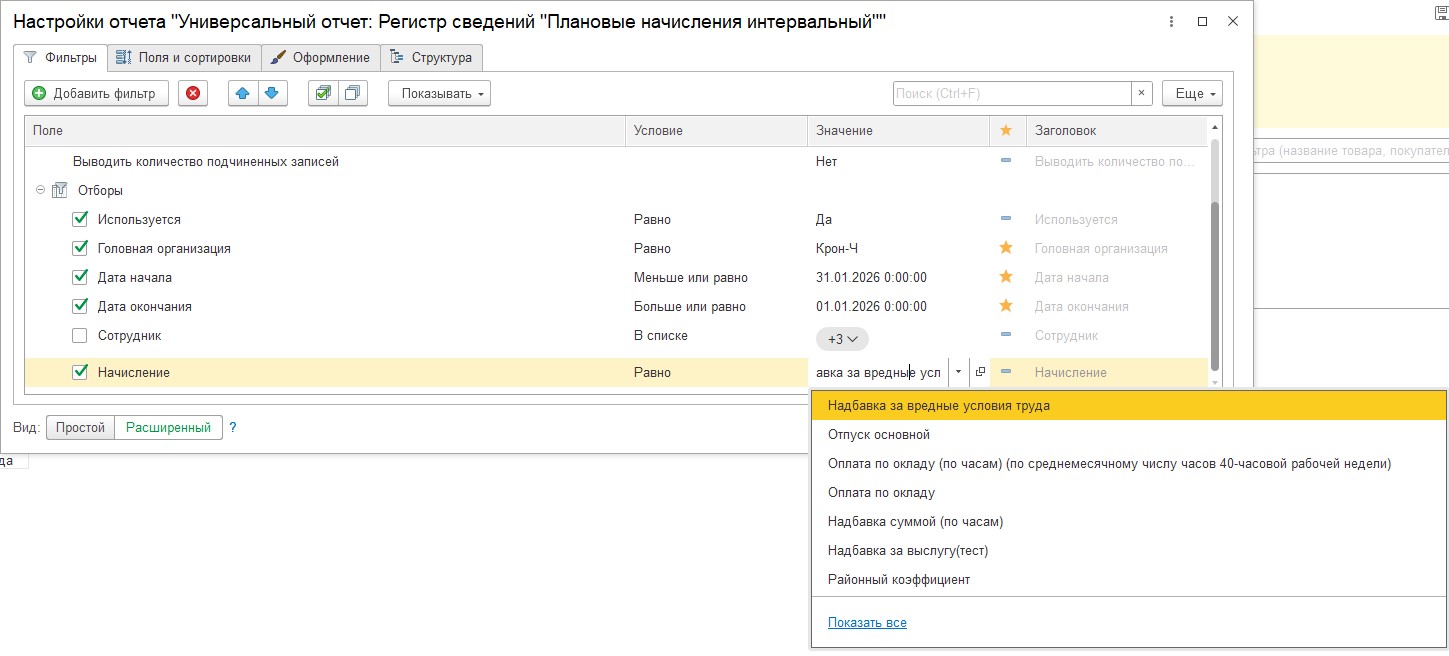Click the red delete filter icon
1449x656 pixels.
coord(193,93)
